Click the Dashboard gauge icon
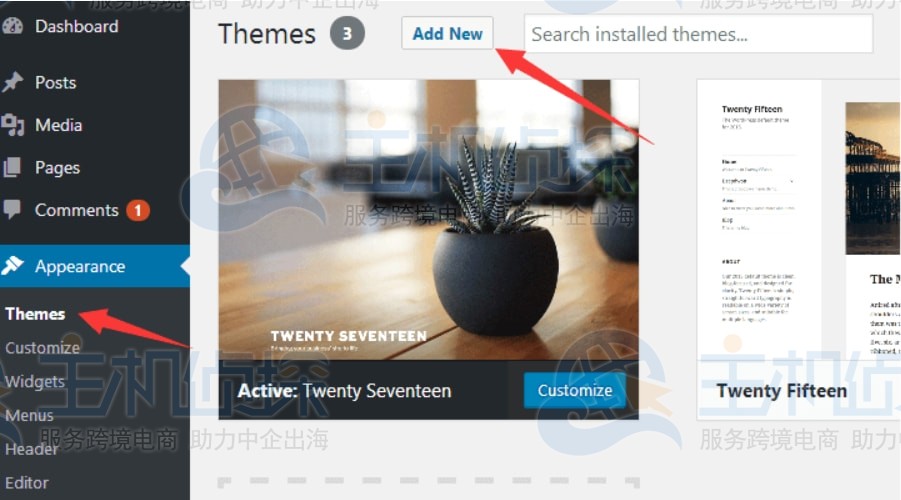The image size is (901, 500). click(12, 26)
